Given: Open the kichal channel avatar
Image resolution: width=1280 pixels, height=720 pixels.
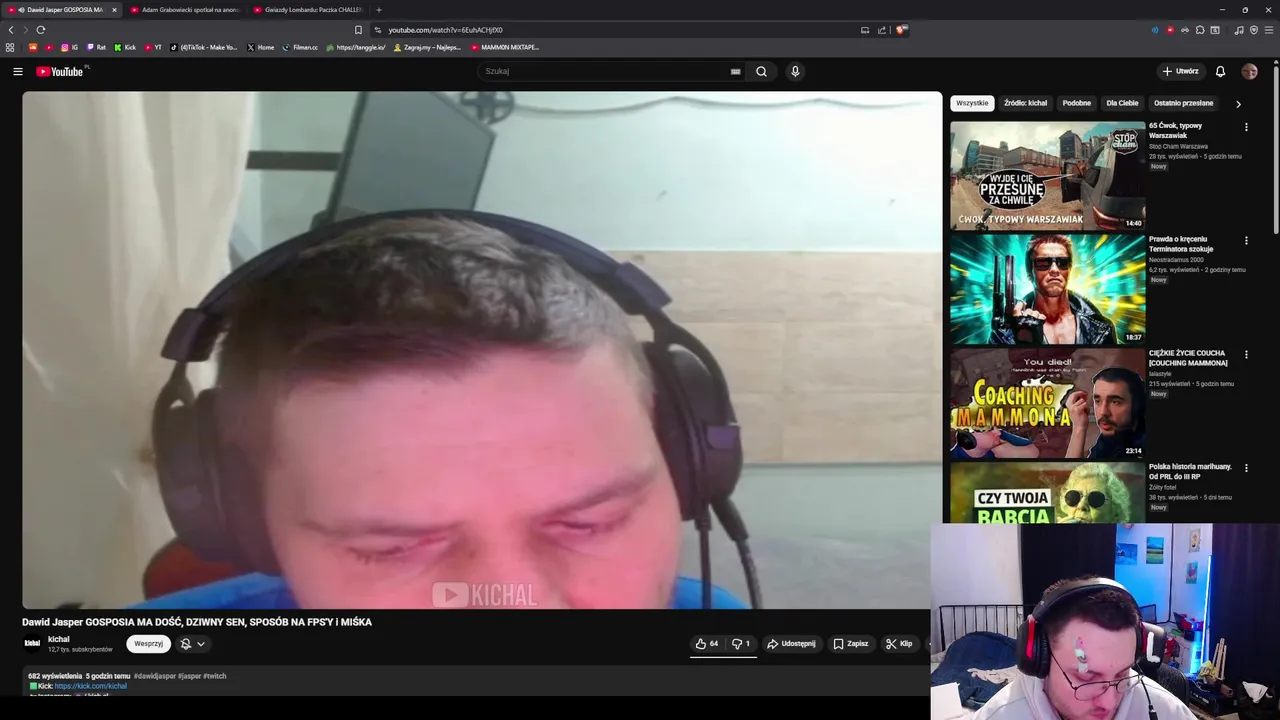Looking at the screenshot, I should tap(32, 643).
